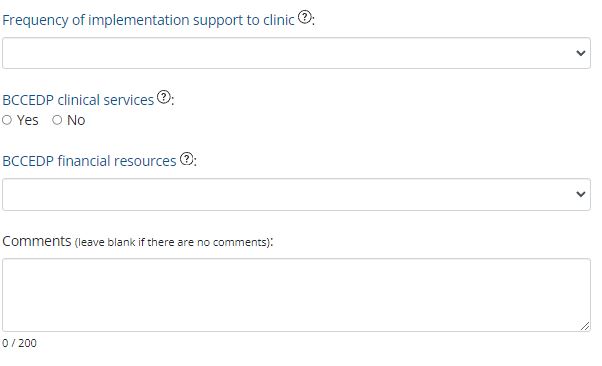The width and height of the screenshot is (602, 366).
Task: Select Yes radio for BCCEDP clinical services
Action: click(x=7, y=120)
